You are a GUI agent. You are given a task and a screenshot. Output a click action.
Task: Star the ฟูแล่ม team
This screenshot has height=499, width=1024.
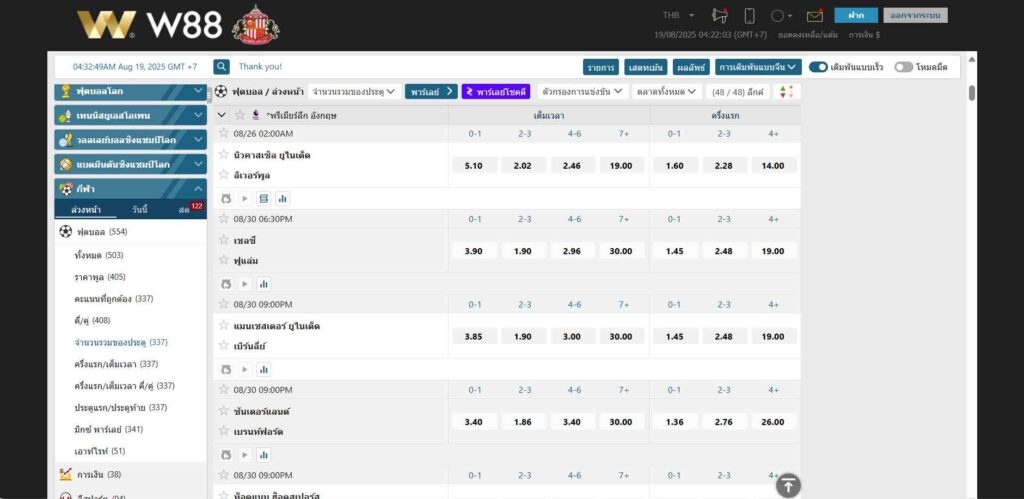[x=223, y=260]
